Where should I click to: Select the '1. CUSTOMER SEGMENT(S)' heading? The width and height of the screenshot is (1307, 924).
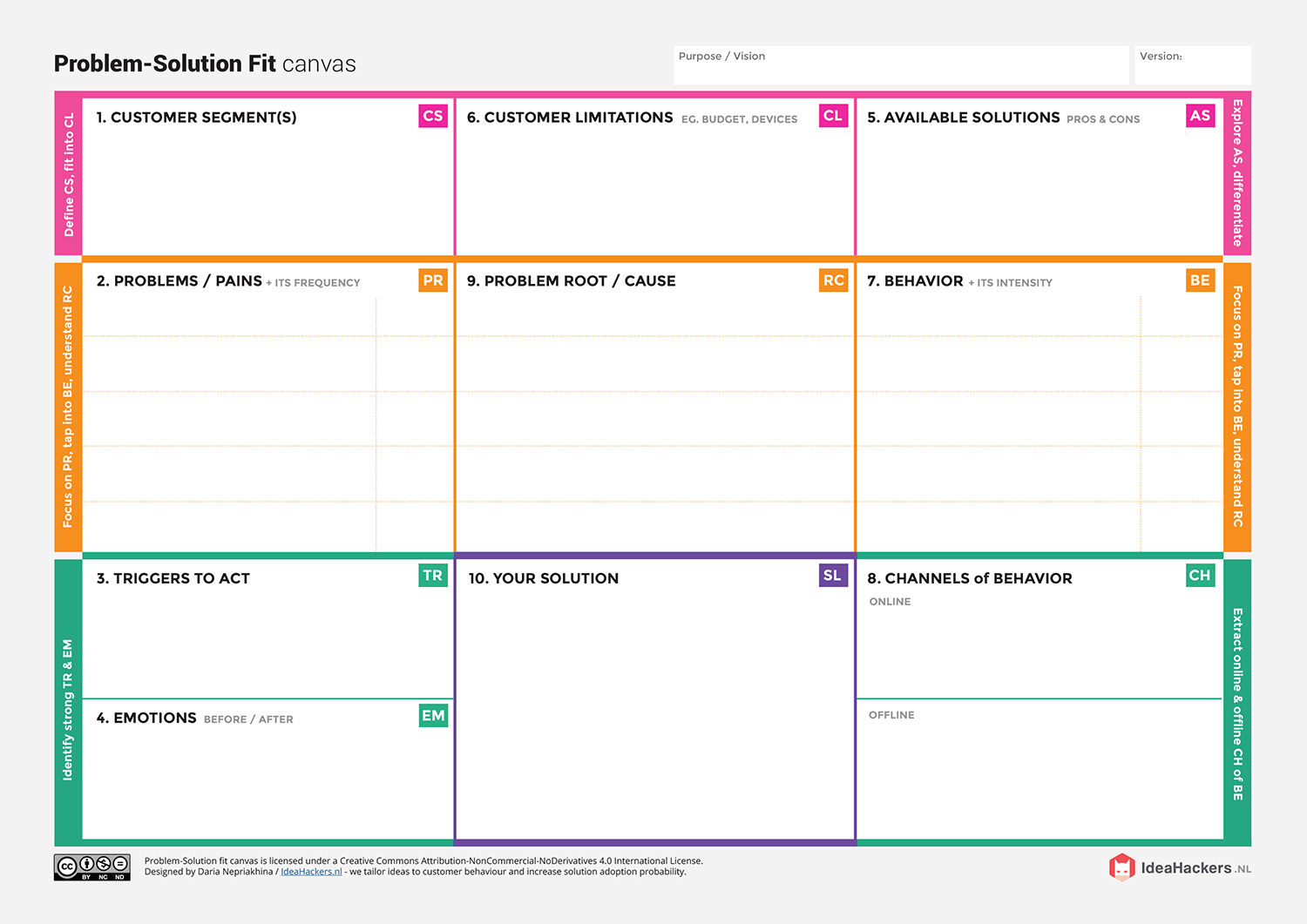click(x=196, y=118)
